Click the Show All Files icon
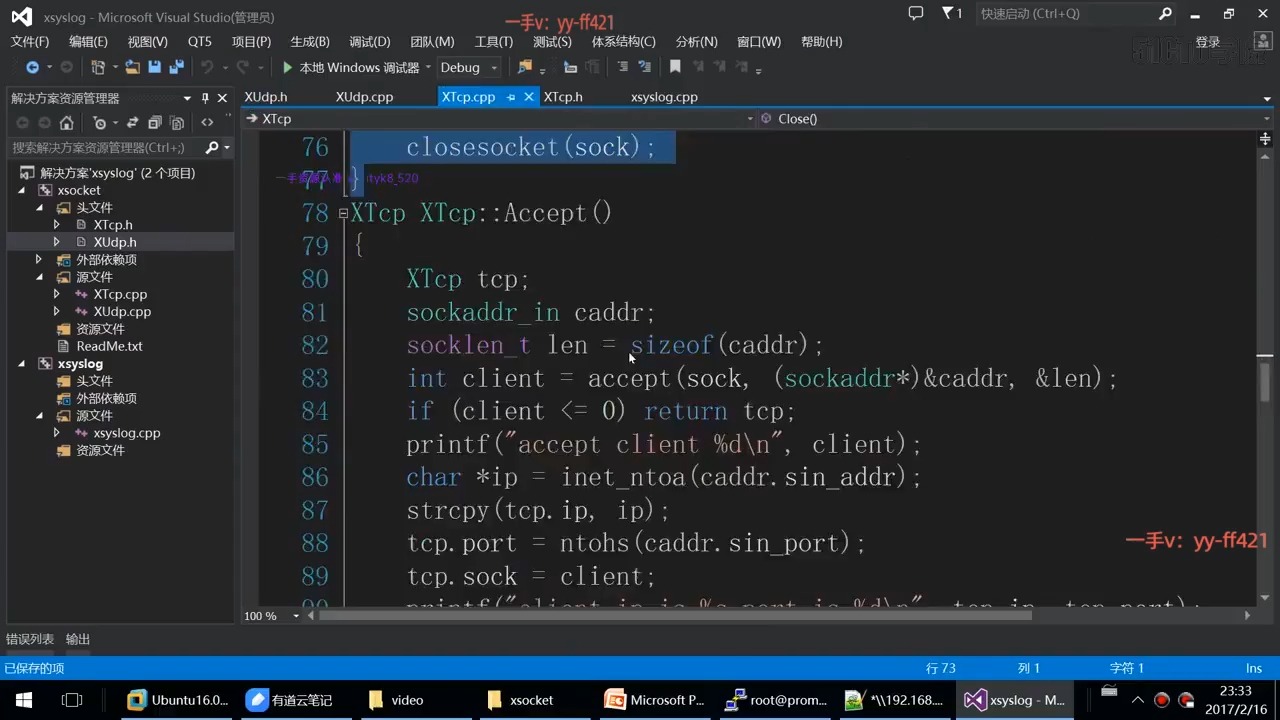The height and width of the screenshot is (720, 1280). pyautogui.click(x=177, y=123)
